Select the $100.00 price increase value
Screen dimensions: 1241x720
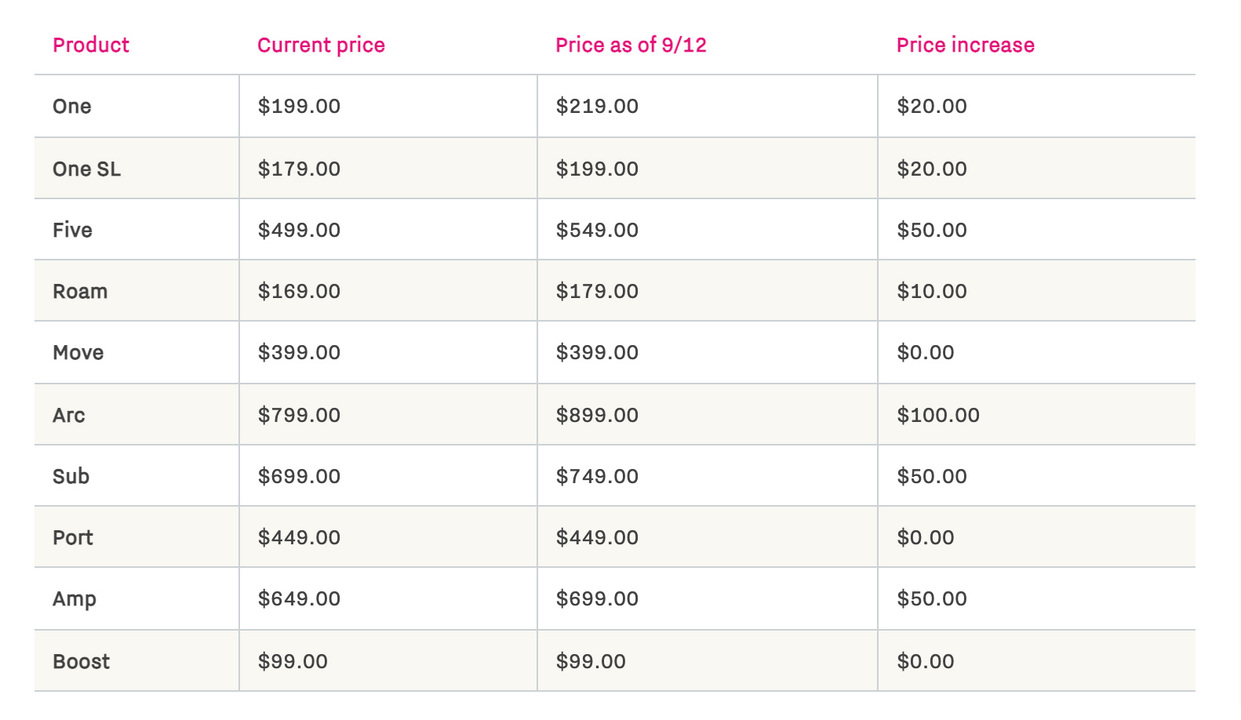(938, 415)
